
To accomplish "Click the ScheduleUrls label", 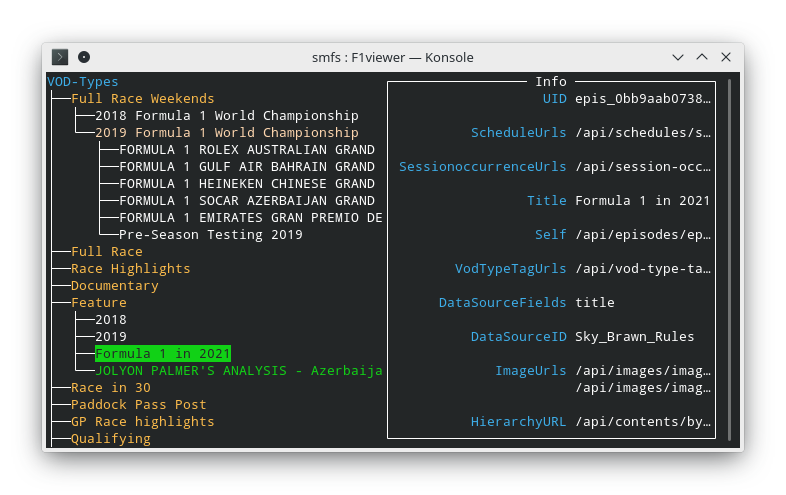I will tap(519, 133).
